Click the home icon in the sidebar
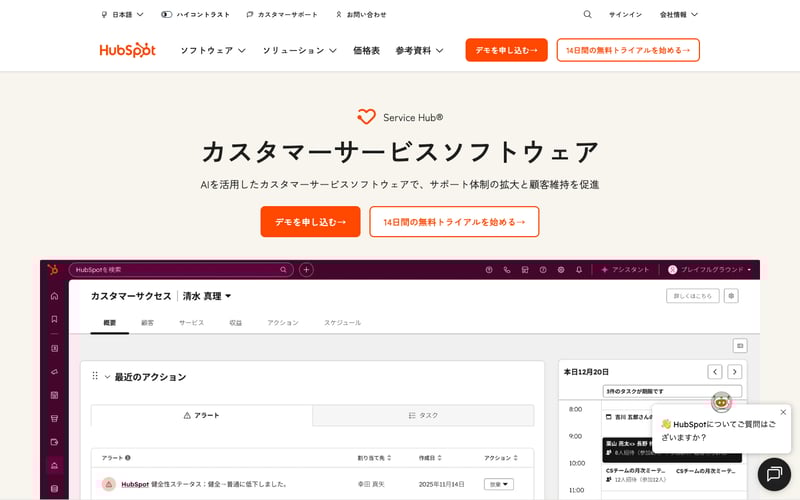Image resolution: width=800 pixels, height=500 pixels. 54,296
